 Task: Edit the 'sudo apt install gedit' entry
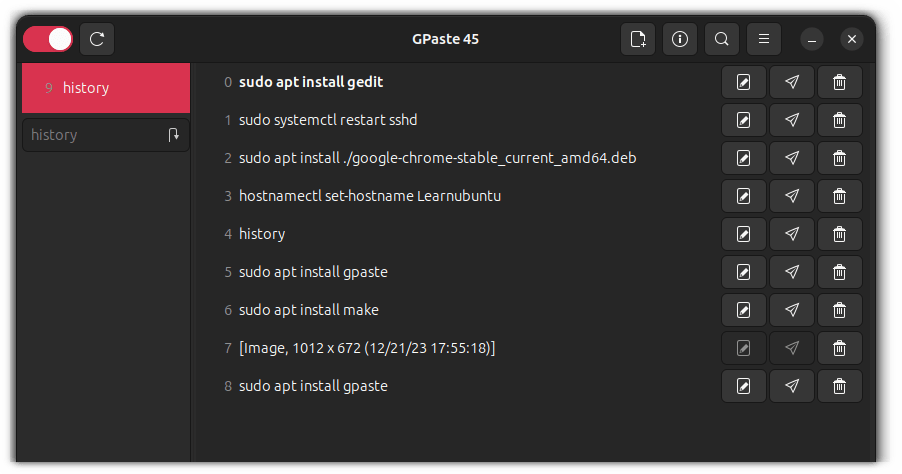[x=743, y=82]
